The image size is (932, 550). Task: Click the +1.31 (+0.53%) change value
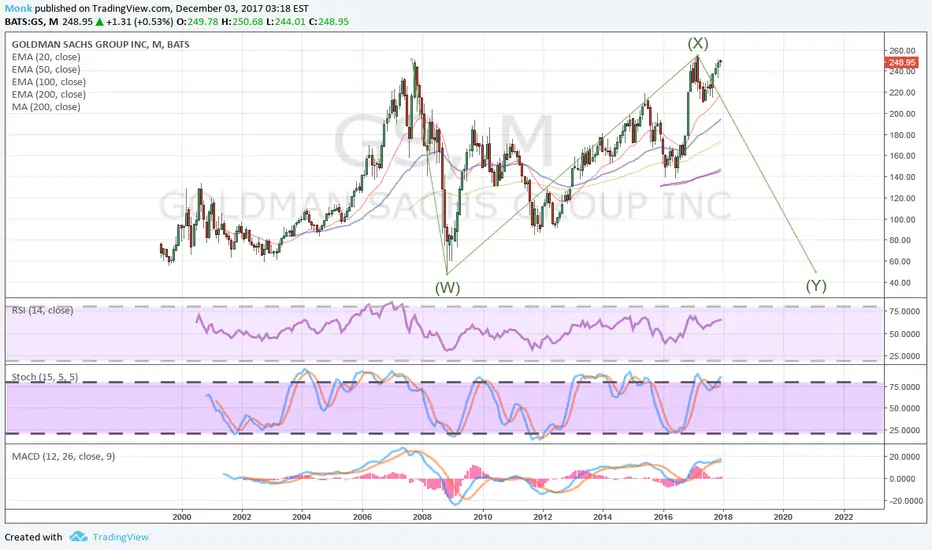point(141,21)
